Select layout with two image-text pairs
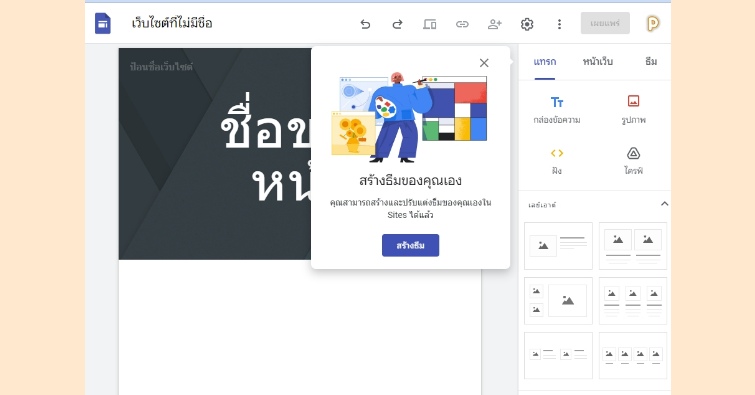This screenshot has width=755, height=395. [558, 356]
